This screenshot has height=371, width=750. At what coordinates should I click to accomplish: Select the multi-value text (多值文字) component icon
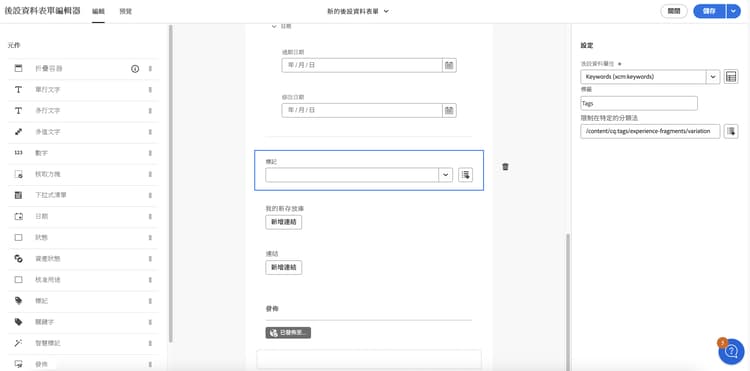tap(19, 131)
